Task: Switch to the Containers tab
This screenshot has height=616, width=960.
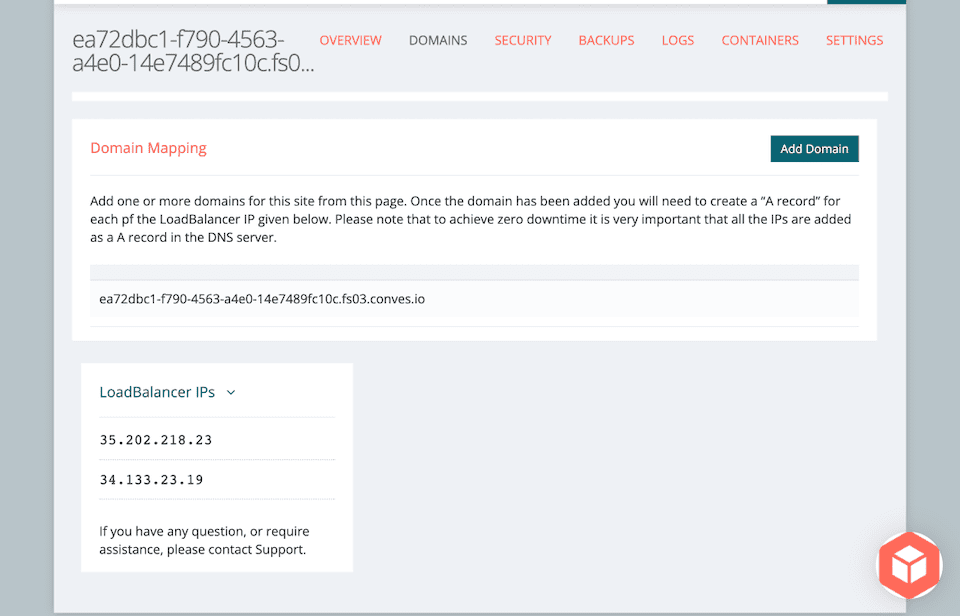Action: [759, 40]
